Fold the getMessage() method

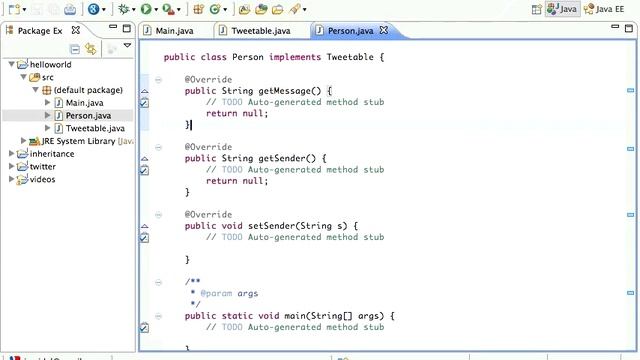point(158,80)
